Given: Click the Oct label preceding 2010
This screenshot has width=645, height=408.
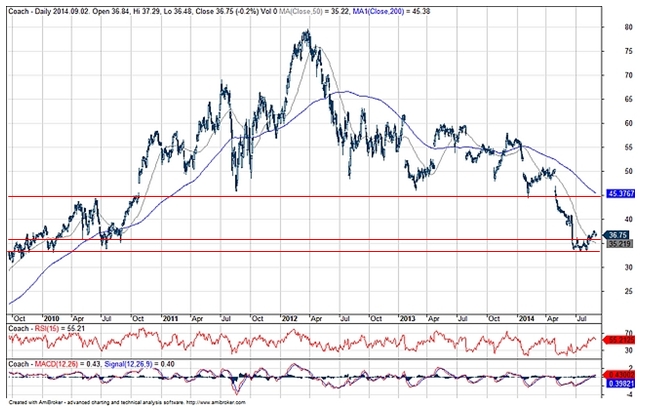Looking at the screenshot, I should pos(19,319).
